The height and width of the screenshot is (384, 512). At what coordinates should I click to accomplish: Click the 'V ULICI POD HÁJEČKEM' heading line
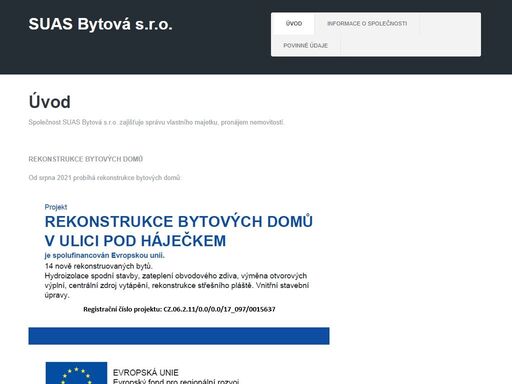coord(135,241)
